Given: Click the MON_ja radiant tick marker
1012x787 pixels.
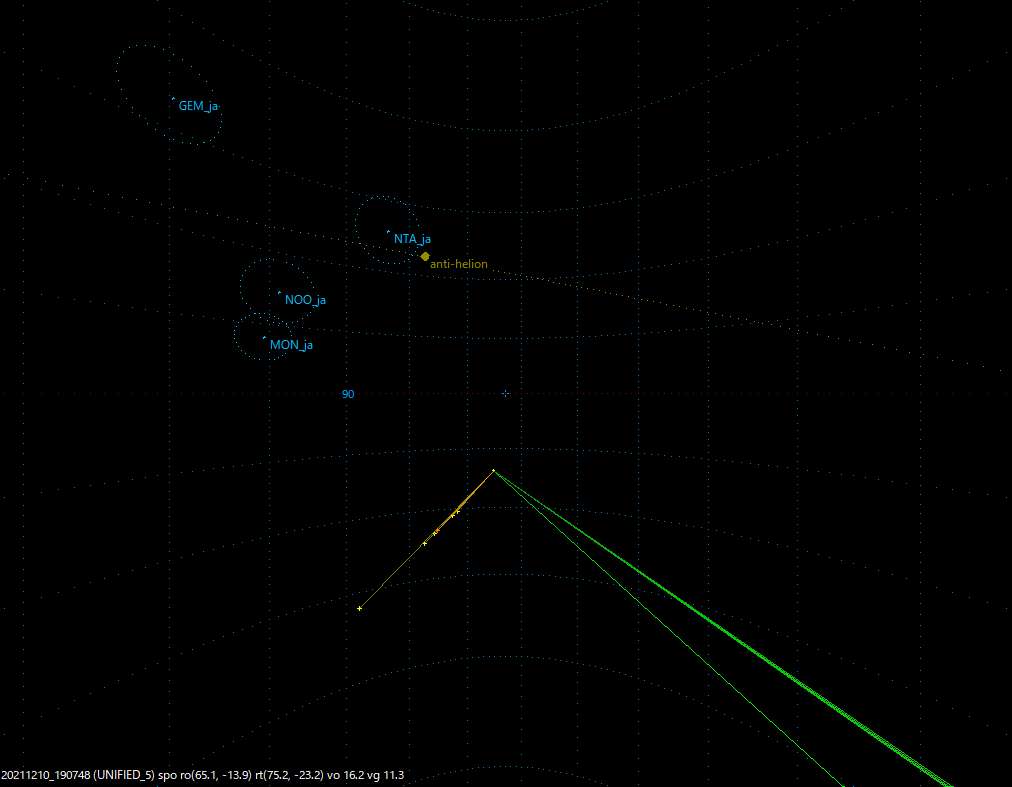Looking at the screenshot, I should click(x=263, y=338).
